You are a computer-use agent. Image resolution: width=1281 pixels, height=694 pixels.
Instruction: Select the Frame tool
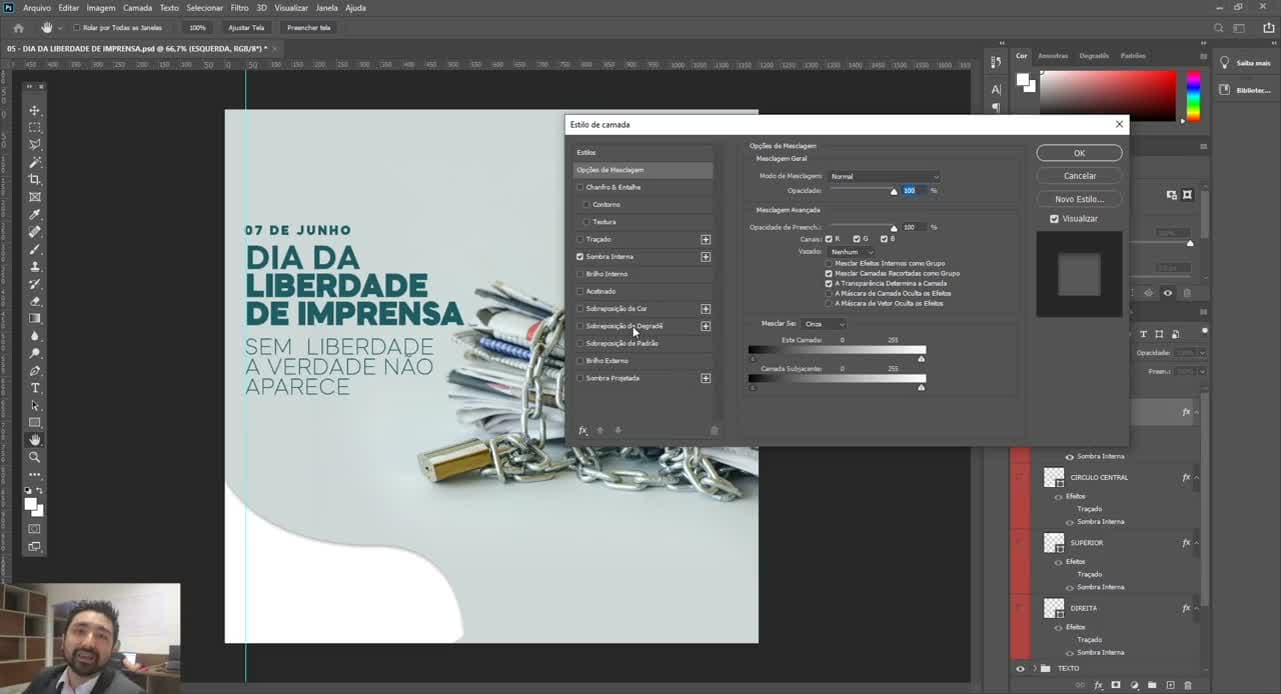tap(35, 197)
